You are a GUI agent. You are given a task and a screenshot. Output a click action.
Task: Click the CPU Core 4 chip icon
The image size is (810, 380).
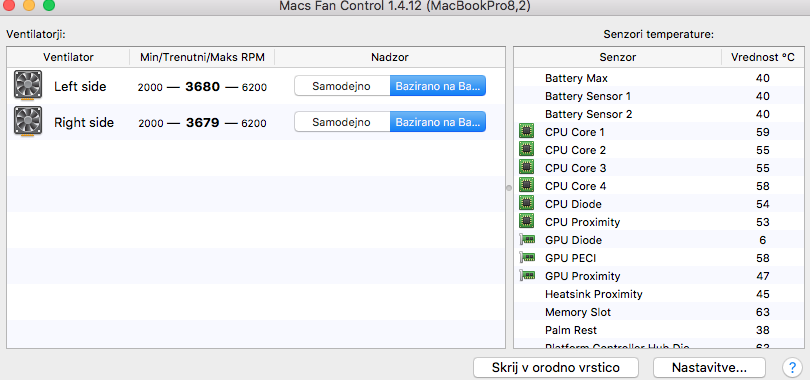pyautogui.click(x=526, y=185)
